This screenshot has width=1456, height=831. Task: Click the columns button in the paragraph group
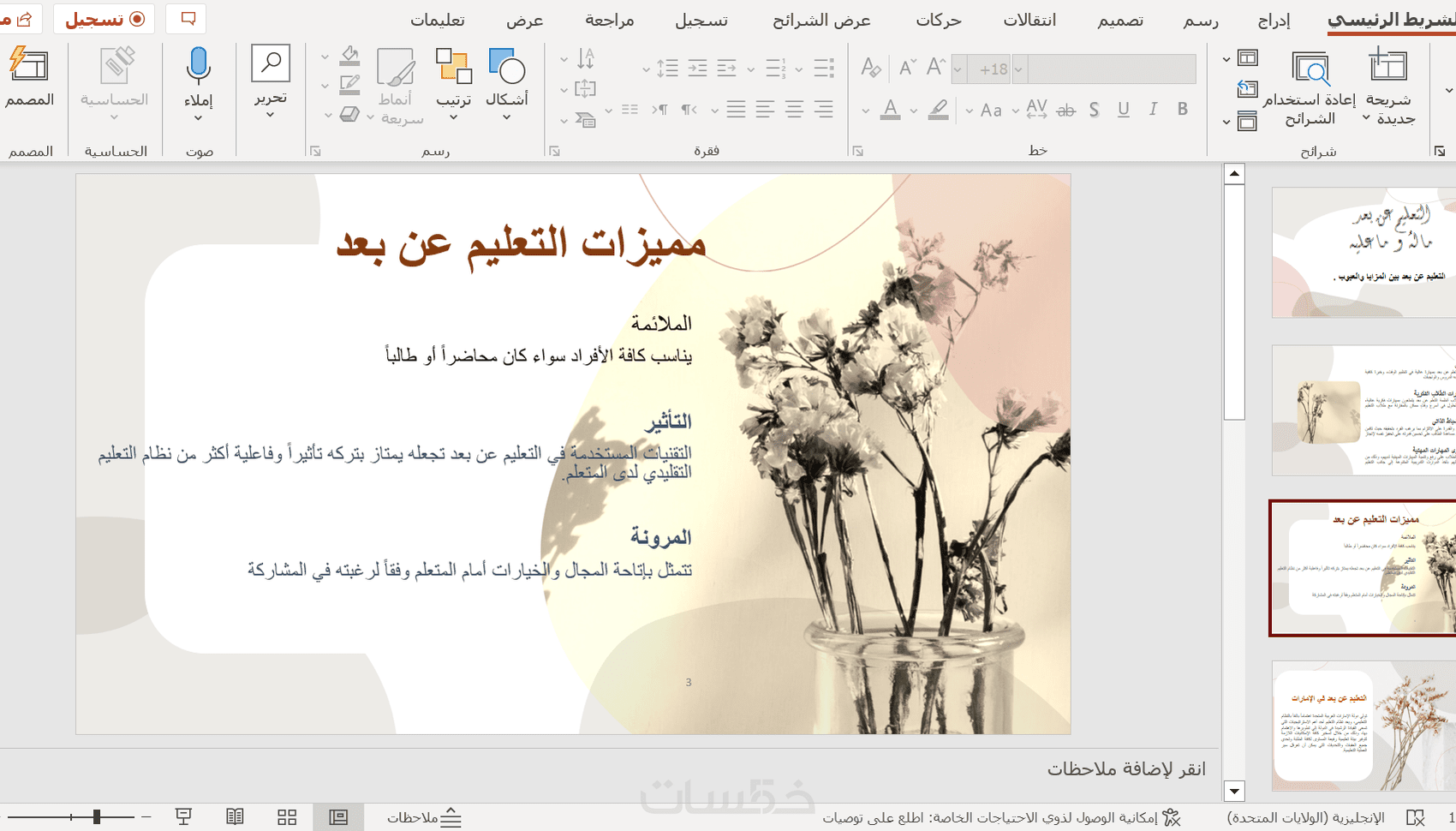630,110
